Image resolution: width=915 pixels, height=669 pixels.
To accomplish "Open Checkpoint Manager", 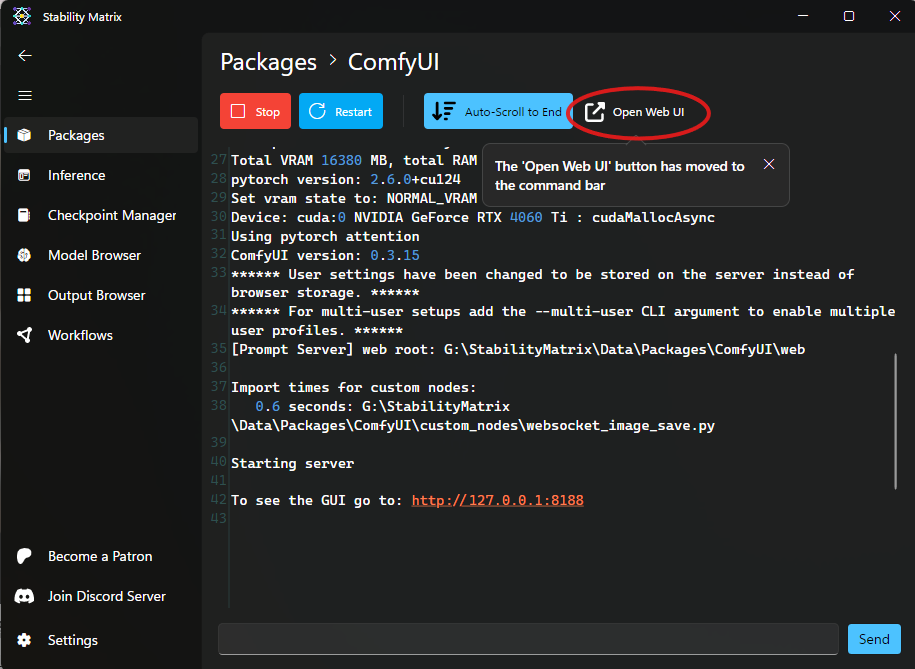I will click(x=101, y=215).
